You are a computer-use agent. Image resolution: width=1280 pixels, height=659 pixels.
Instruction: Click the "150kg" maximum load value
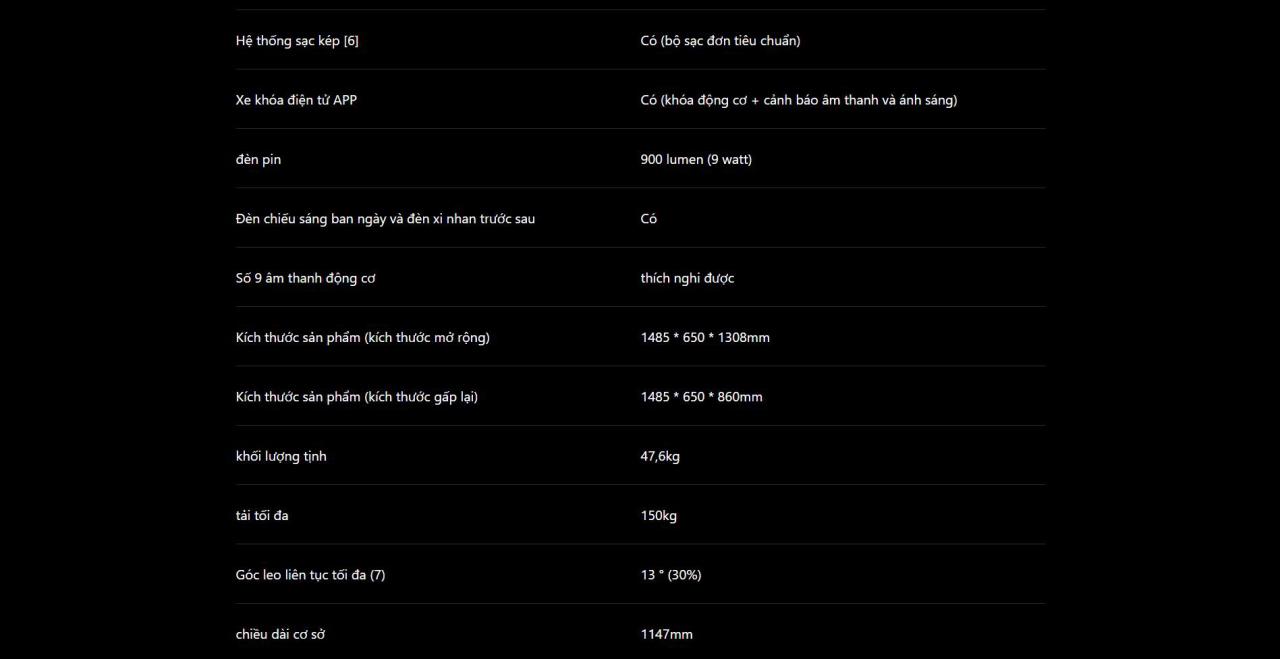point(658,516)
